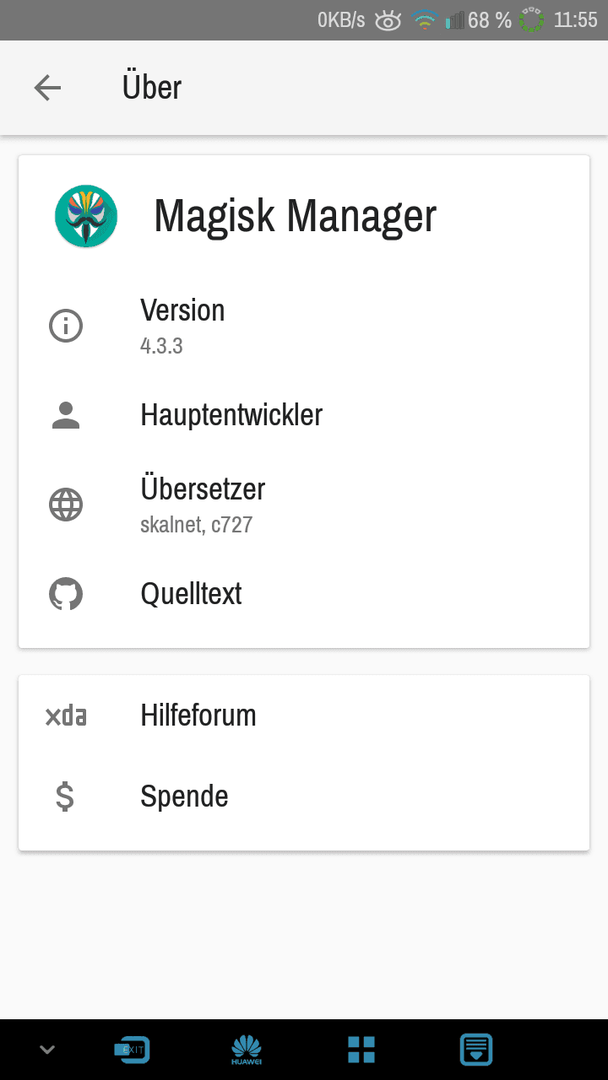608x1080 pixels.
Task: Open the GitHub icon for Quelltext
Action: coord(66,594)
